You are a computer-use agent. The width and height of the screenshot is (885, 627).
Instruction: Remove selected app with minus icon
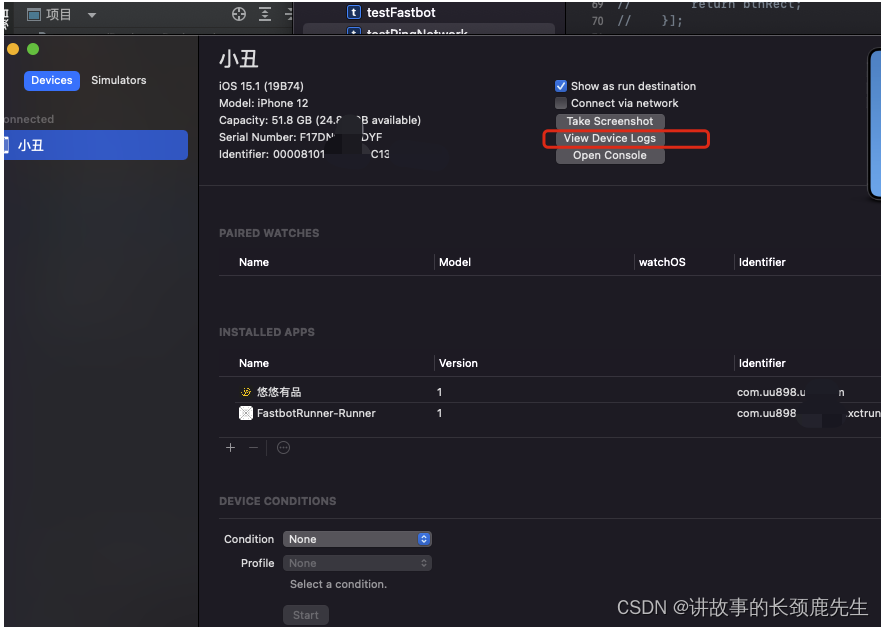point(253,448)
